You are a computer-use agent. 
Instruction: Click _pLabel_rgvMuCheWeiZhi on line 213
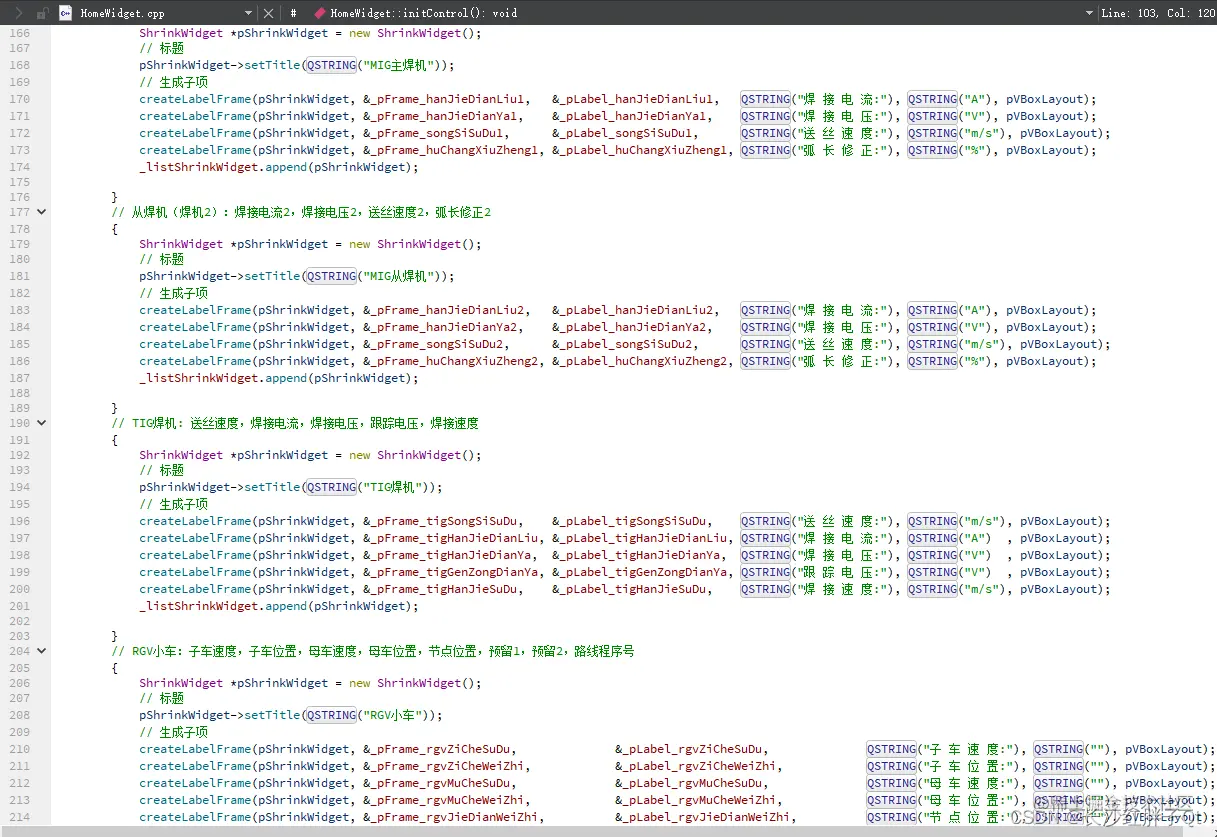(701, 800)
